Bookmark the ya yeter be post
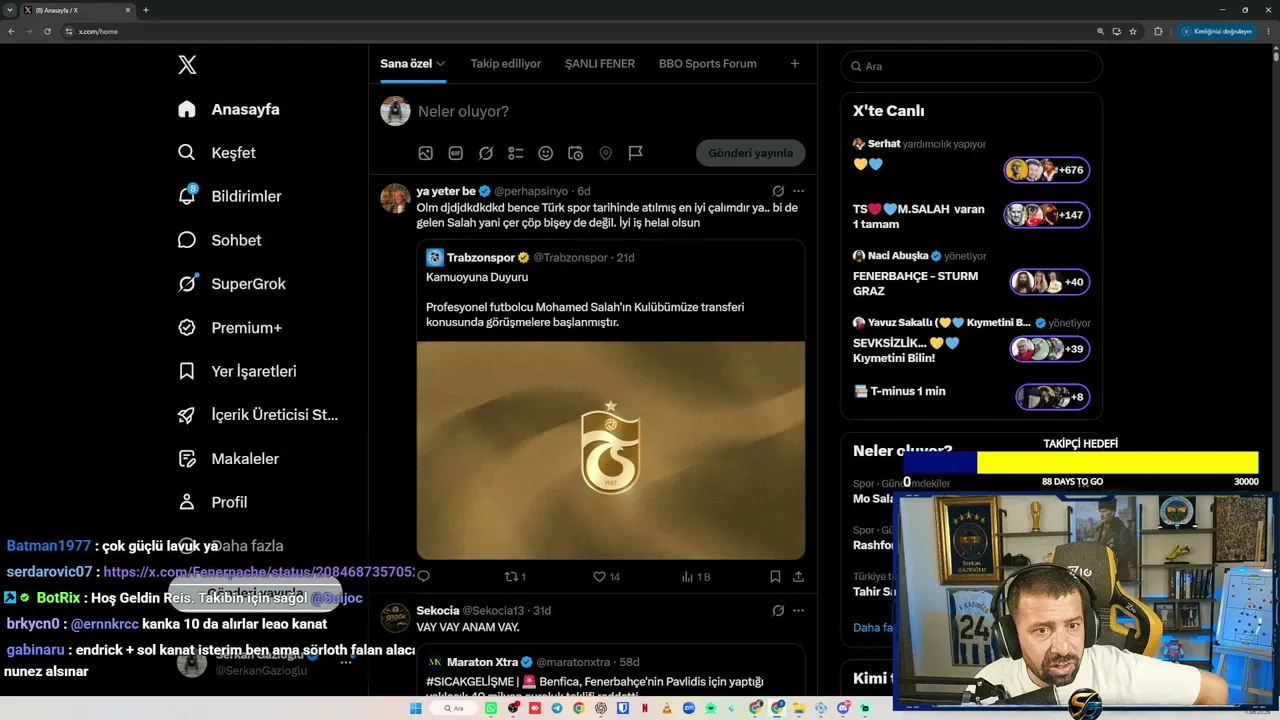 coord(775,576)
